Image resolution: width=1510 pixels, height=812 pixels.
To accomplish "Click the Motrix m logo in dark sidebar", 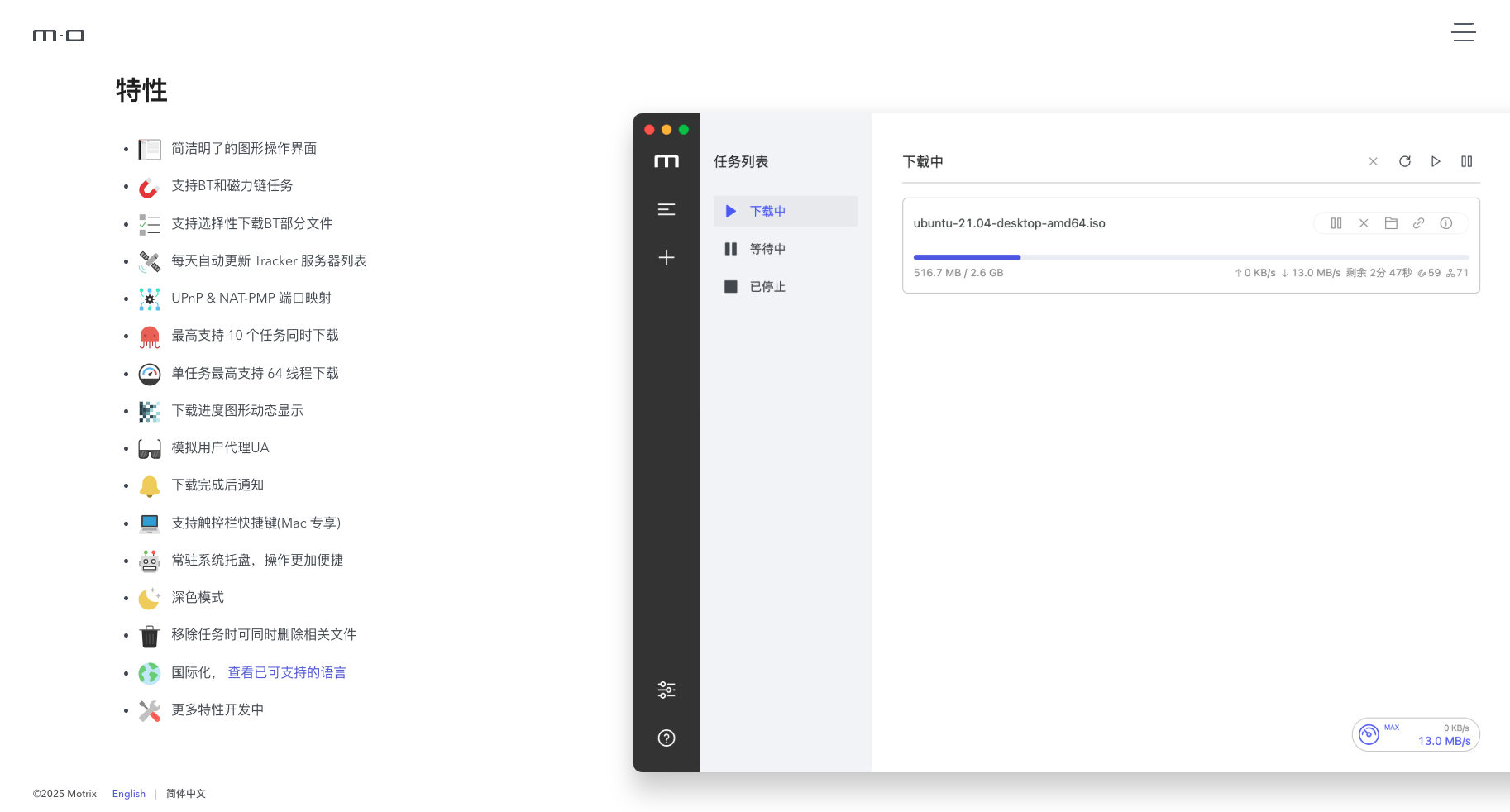I will (x=667, y=161).
